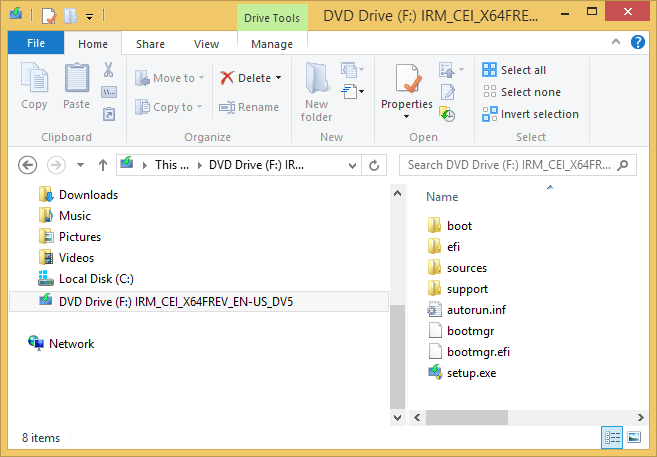Switch to the Home ribbon tab

point(93,44)
